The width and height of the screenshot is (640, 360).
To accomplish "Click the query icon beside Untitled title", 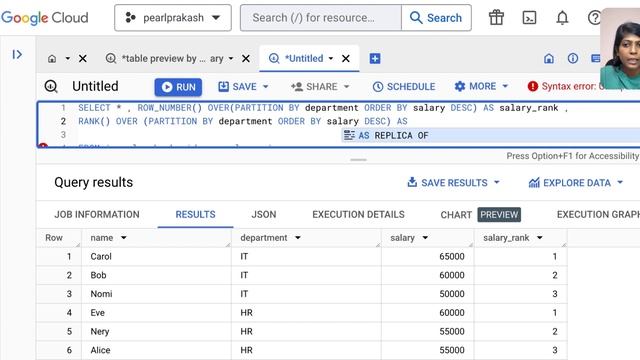I will pos(51,87).
